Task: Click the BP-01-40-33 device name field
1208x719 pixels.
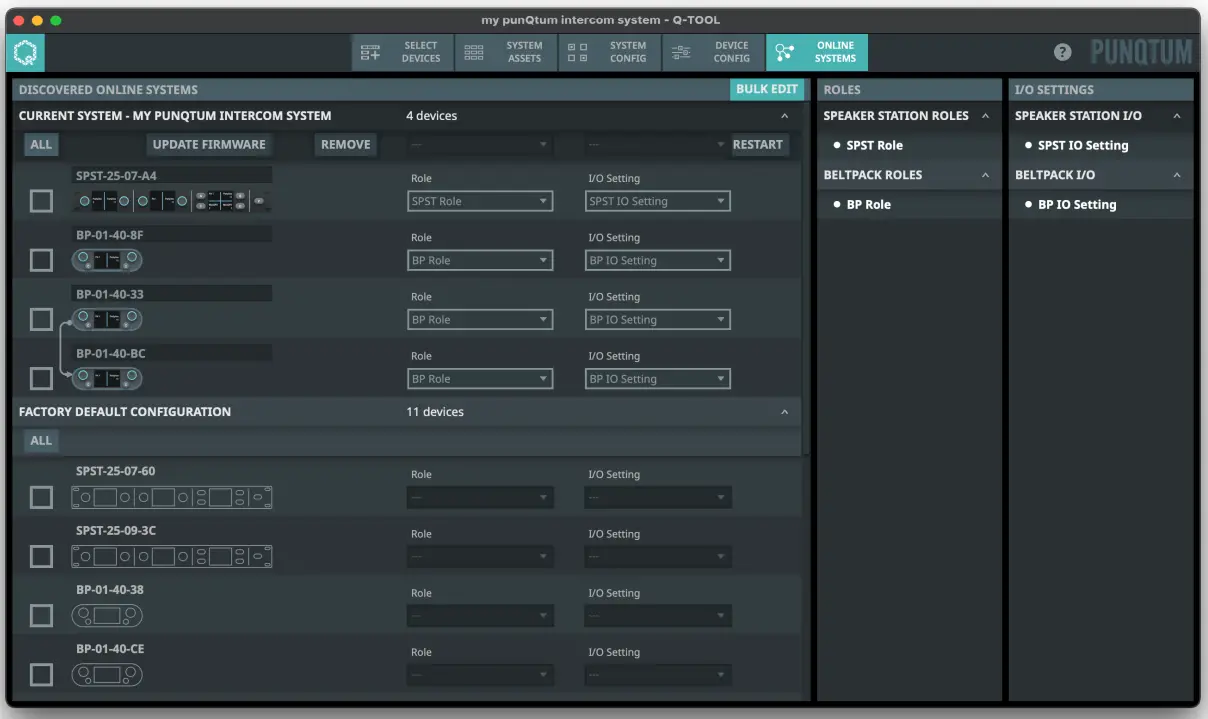Action: tap(172, 294)
